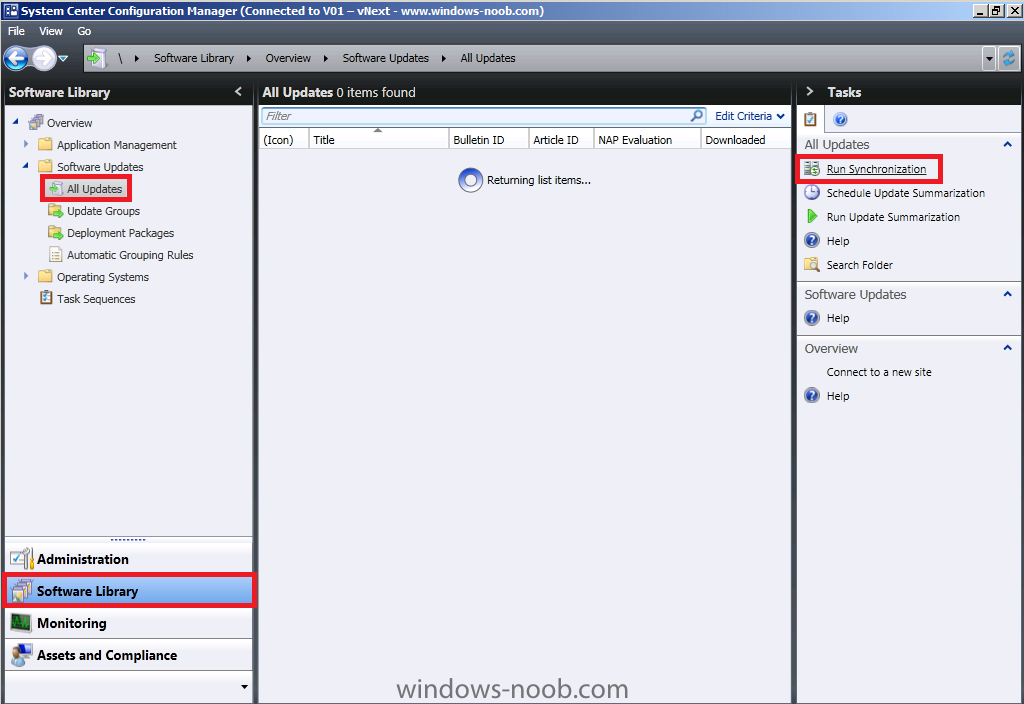Open the Search Folder task icon
The height and width of the screenshot is (704, 1024).
(x=812, y=264)
